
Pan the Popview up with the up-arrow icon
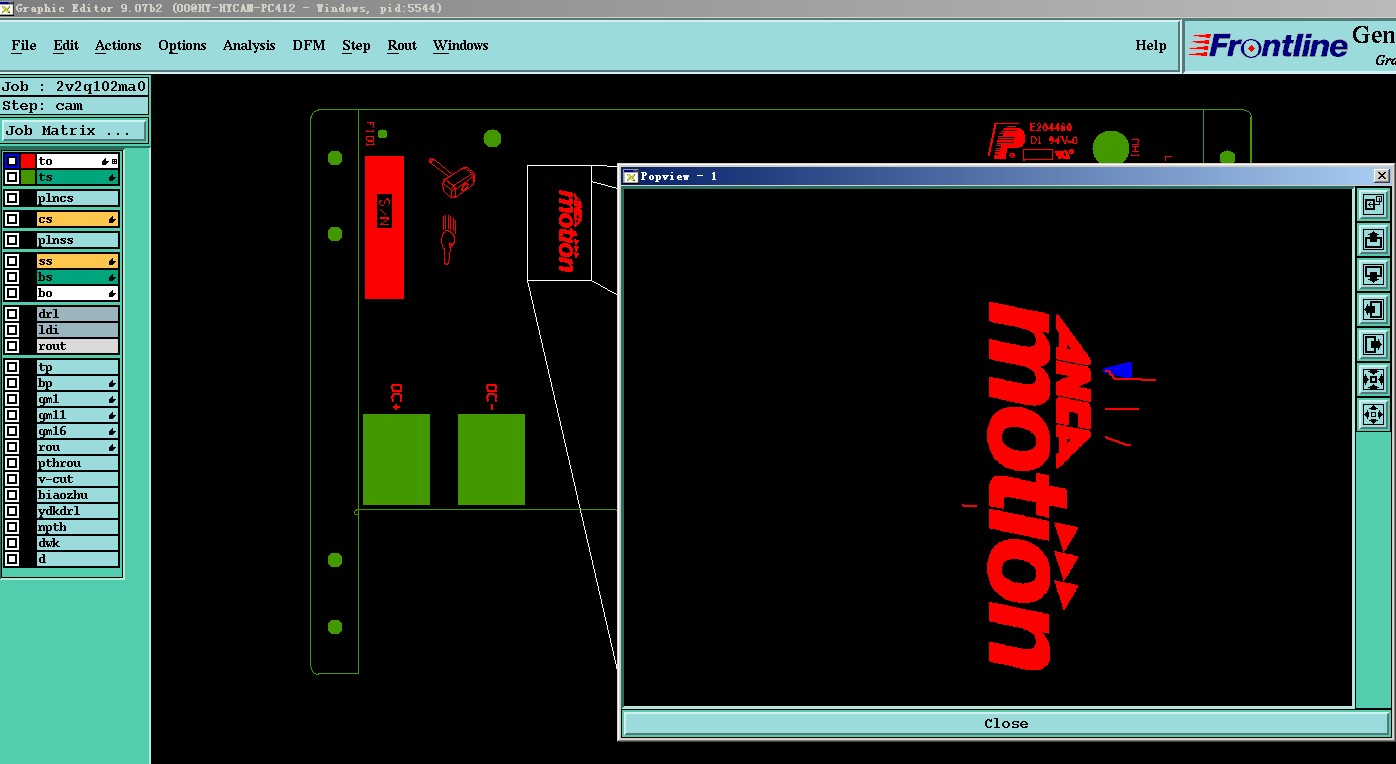pos(1373,239)
